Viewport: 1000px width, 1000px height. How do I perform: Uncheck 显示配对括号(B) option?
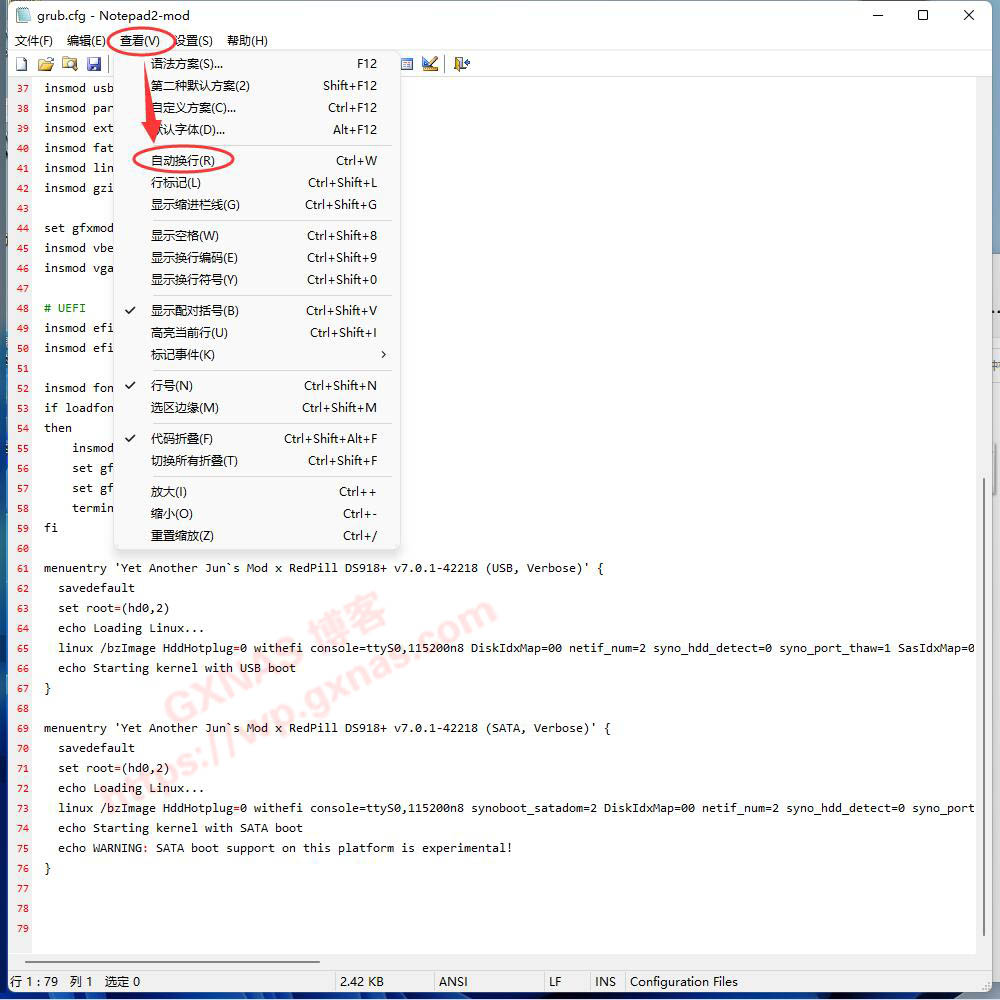tap(195, 311)
